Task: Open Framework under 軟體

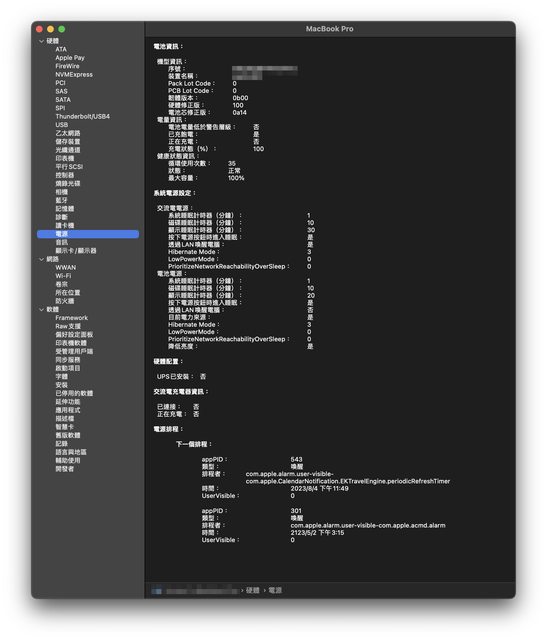Action: [71, 318]
